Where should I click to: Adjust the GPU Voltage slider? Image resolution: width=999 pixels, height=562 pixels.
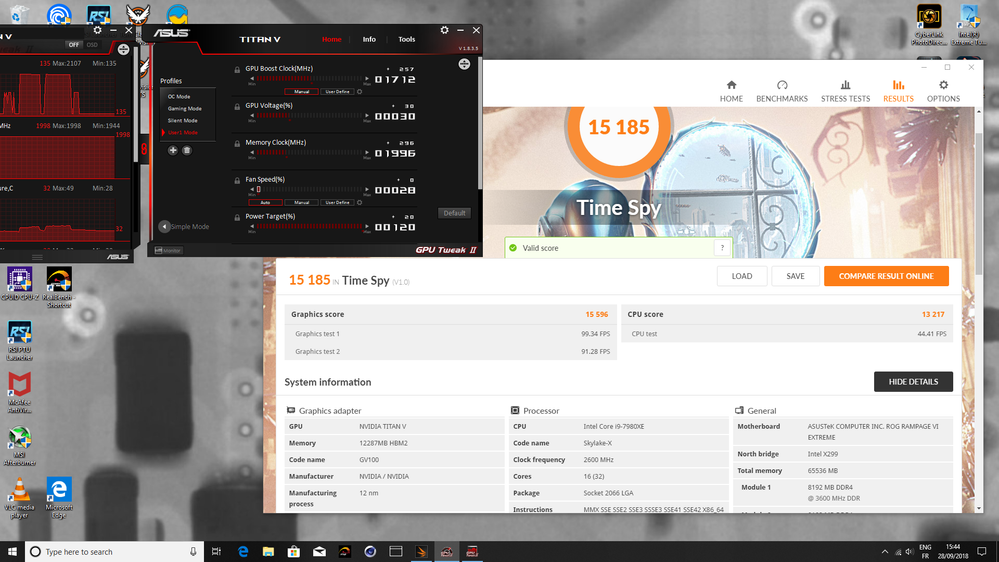pos(309,116)
